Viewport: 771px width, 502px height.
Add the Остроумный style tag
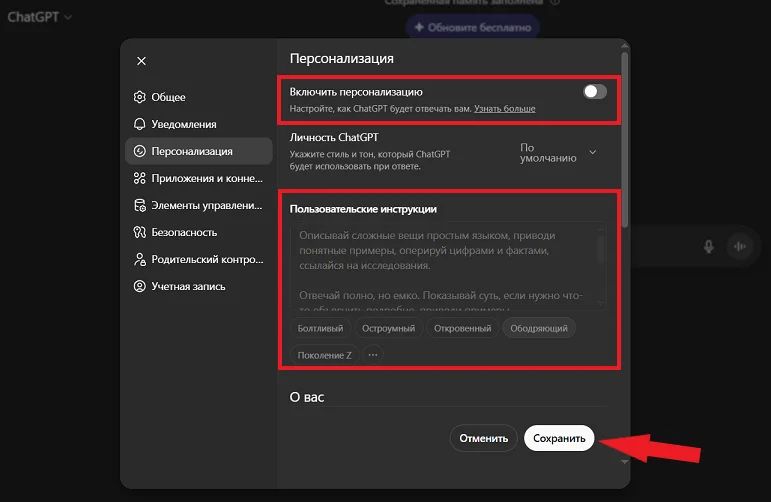point(388,328)
